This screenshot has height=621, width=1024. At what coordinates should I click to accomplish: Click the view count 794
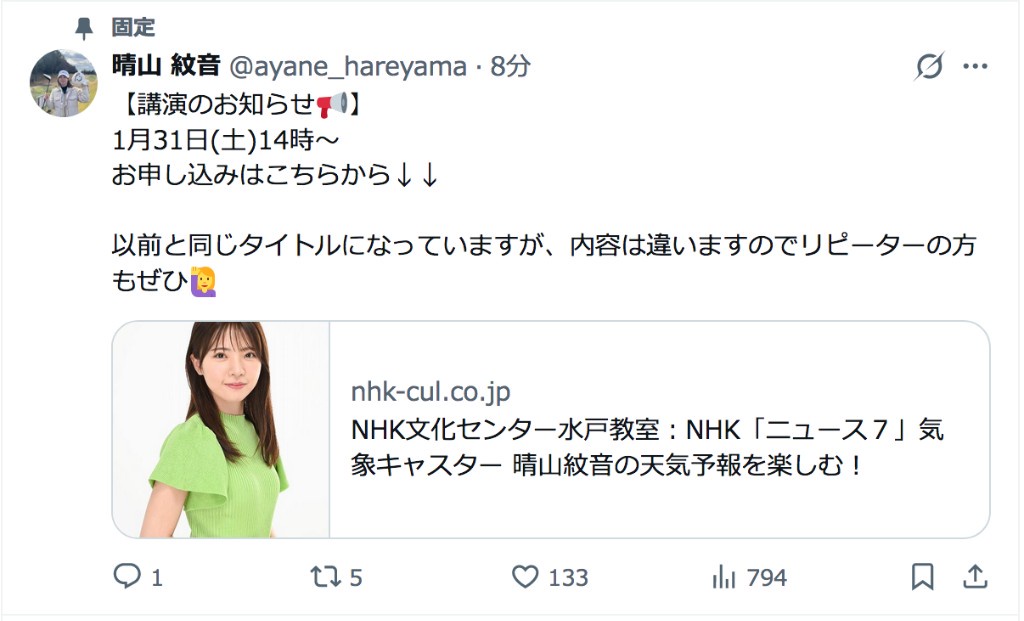pyautogui.click(x=766, y=577)
